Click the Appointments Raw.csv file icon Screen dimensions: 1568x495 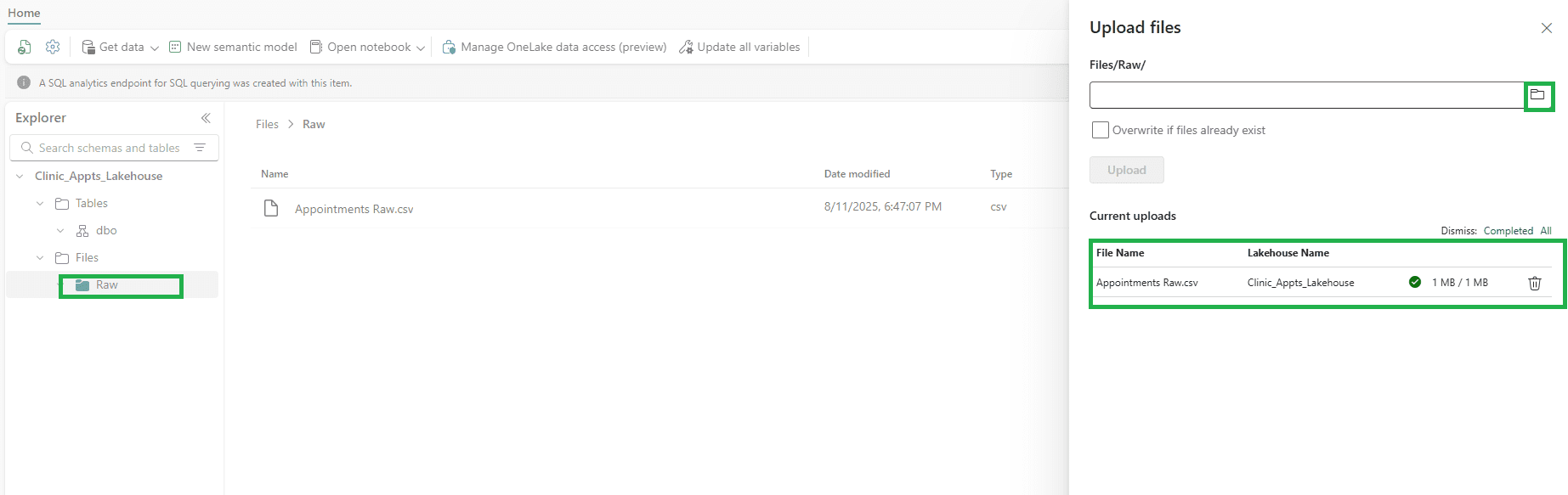[x=271, y=208]
